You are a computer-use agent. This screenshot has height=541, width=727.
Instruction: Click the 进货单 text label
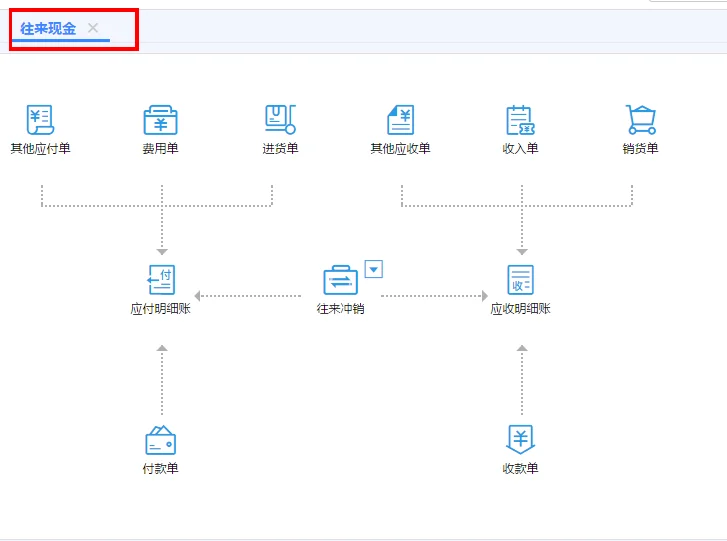[280, 148]
